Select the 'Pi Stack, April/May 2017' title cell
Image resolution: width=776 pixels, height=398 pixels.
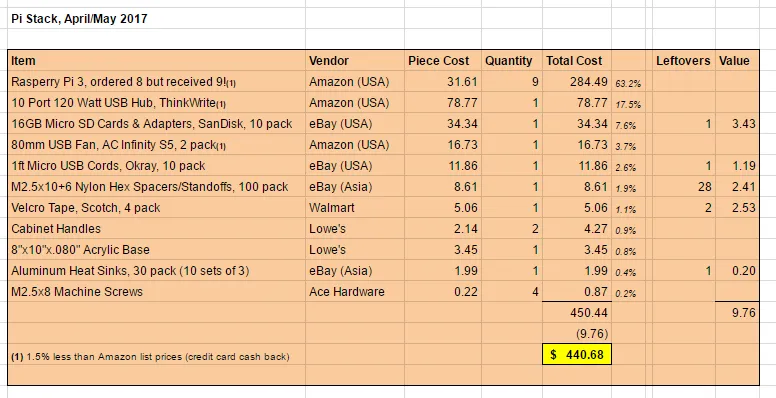point(156,19)
